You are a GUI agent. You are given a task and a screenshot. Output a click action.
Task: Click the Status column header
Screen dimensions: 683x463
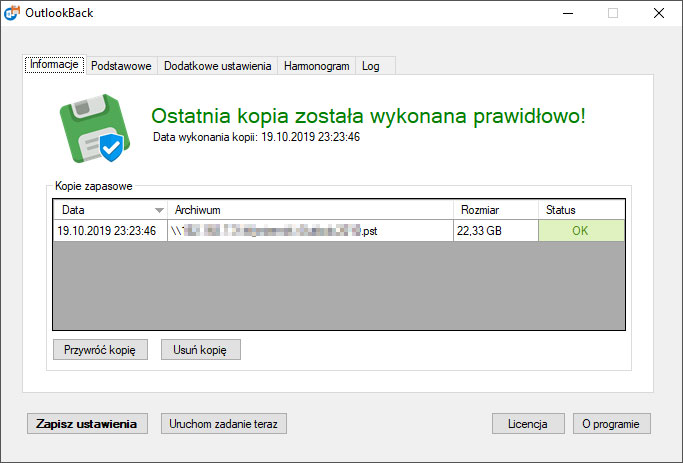pyautogui.click(x=582, y=210)
